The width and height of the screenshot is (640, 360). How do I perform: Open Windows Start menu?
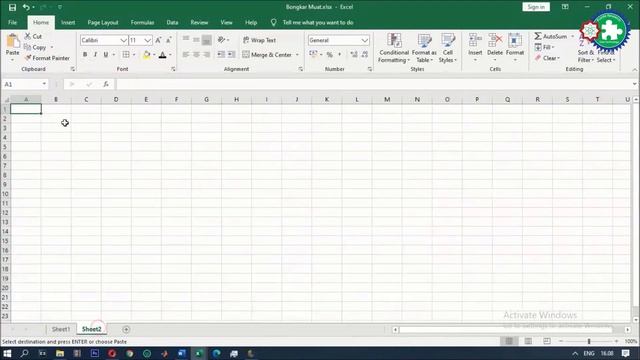coord(7,353)
